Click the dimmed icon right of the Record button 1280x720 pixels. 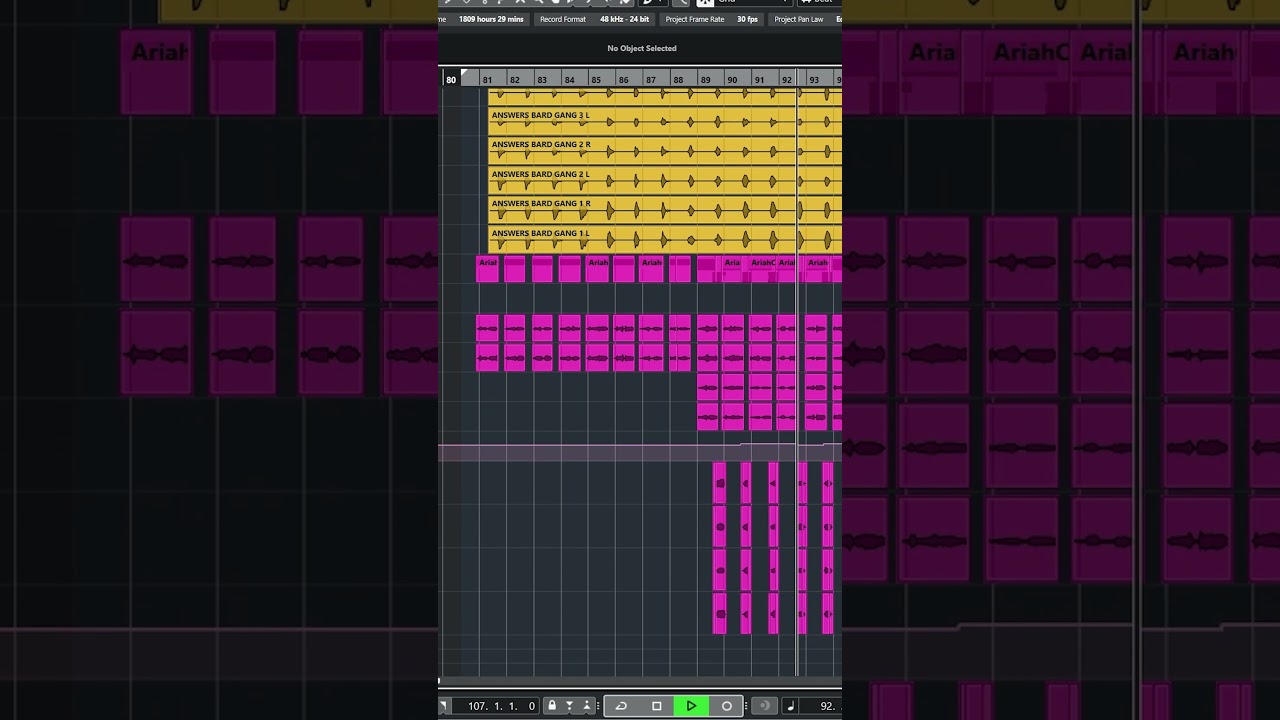pyautogui.click(x=764, y=706)
